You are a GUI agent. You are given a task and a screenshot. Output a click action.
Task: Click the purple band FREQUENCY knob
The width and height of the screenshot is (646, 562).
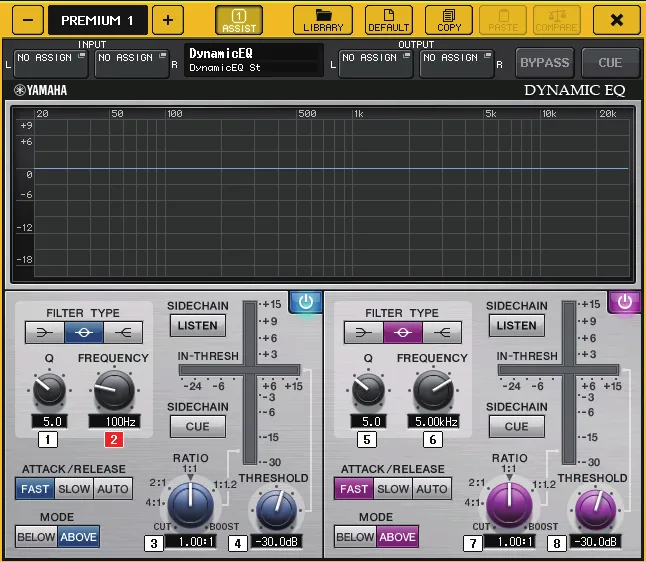click(433, 390)
